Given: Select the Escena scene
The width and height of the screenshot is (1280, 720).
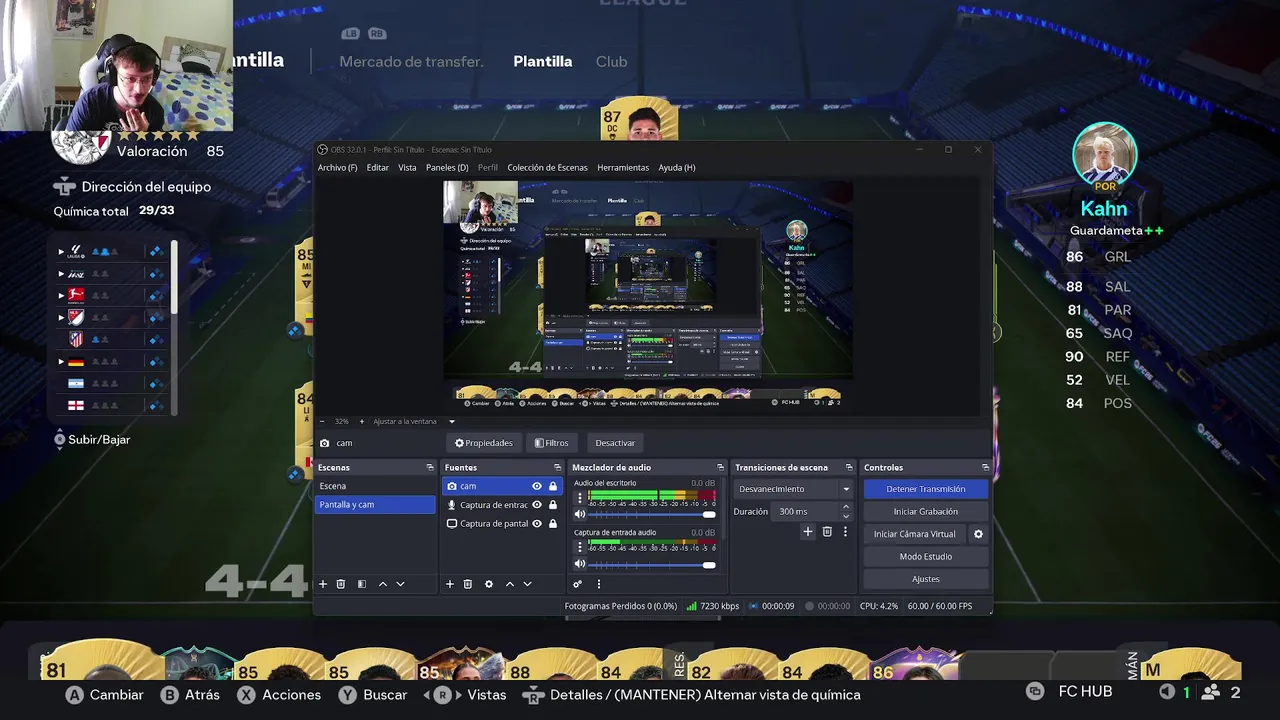Looking at the screenshot, I should (x=375, y=486).
